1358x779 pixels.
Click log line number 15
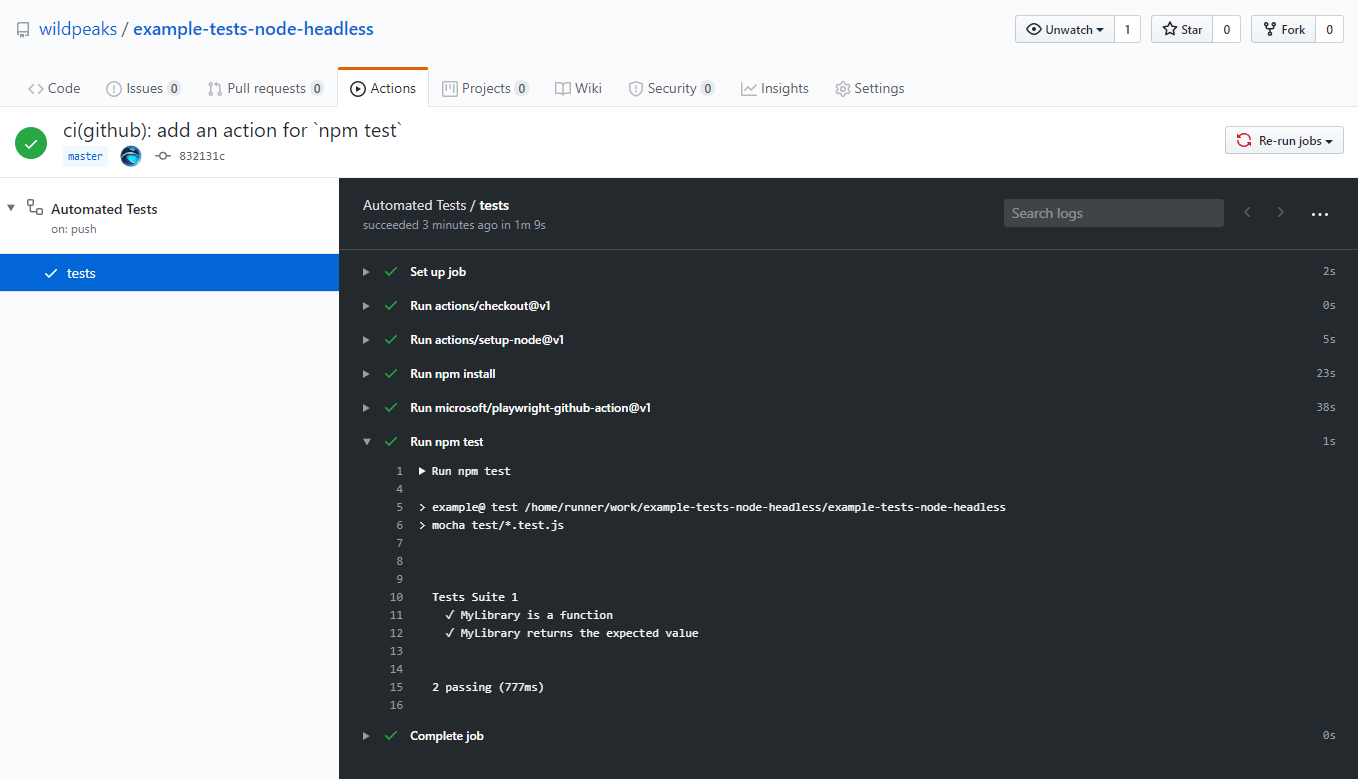pos(396,687)
